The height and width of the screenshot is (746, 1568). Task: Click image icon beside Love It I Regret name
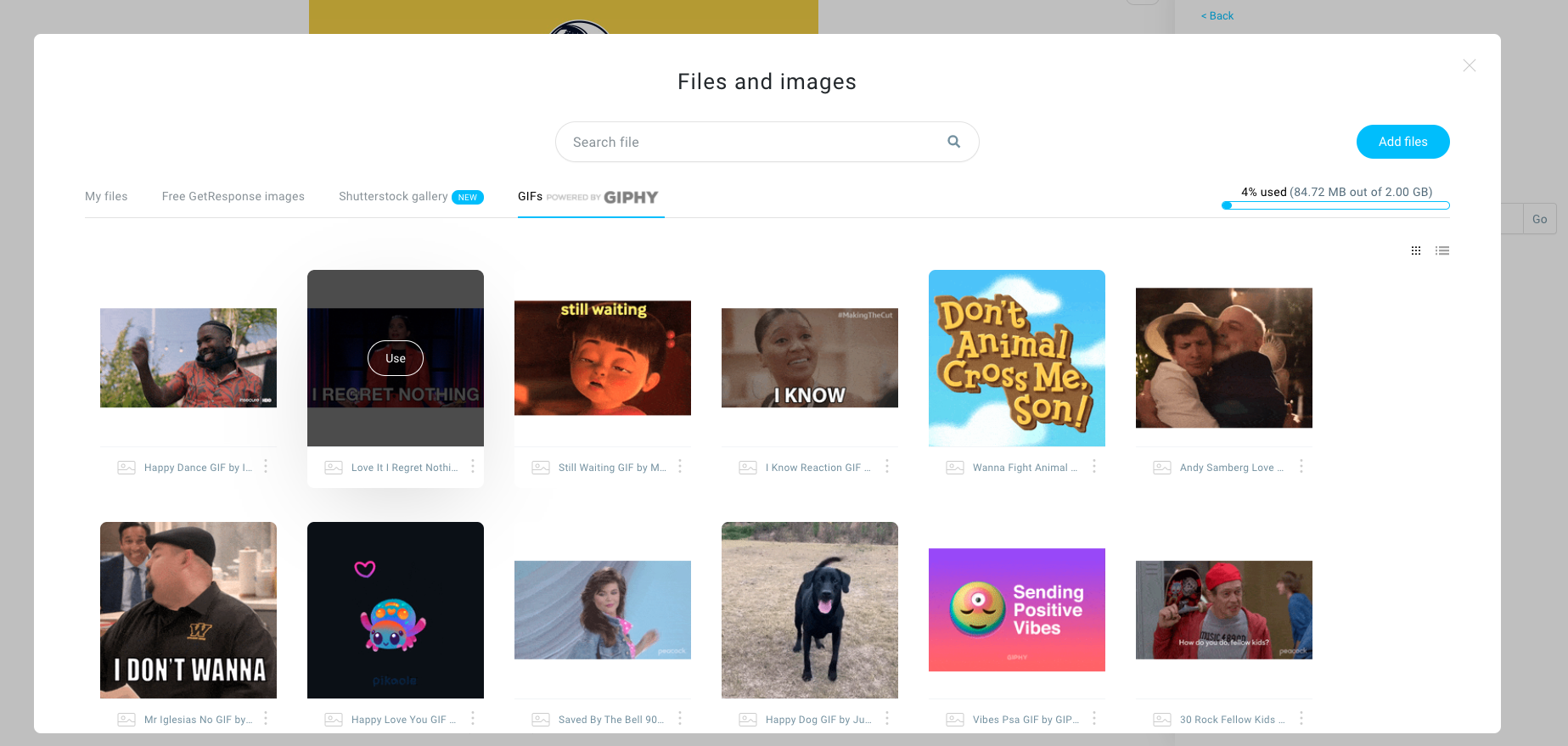334,468
